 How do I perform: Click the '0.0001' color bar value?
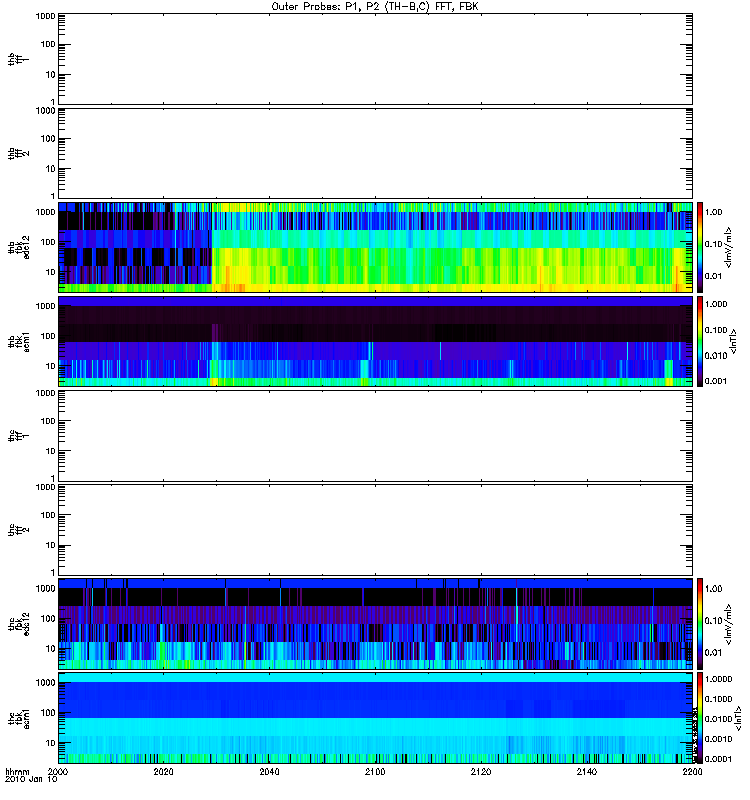(x=718, y=759)
